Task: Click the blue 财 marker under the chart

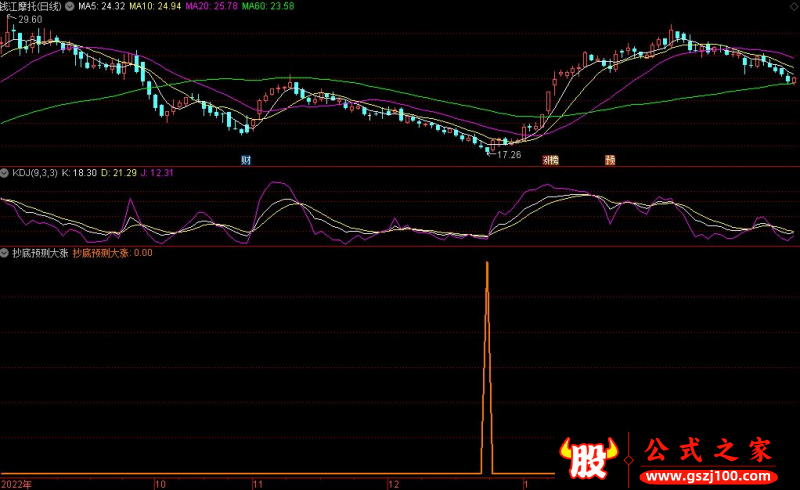Action: [246, 160]
